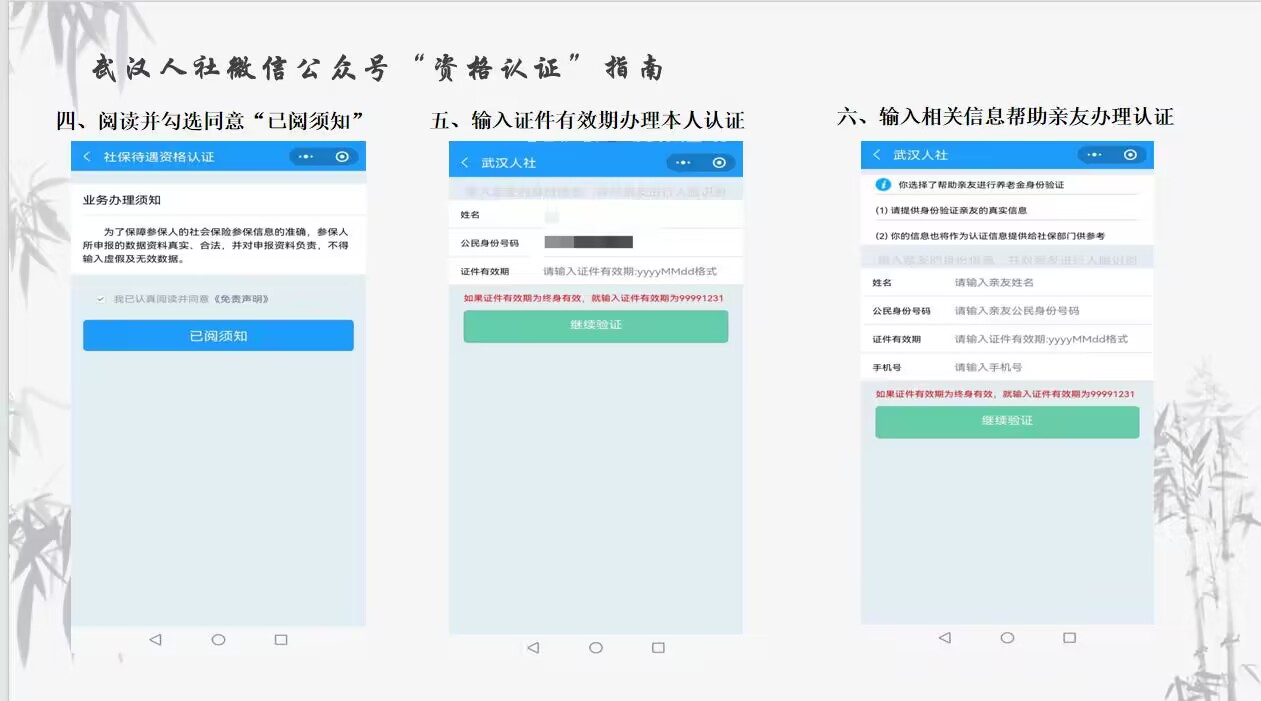The image size is (1261, 701).
Task: Click 手机号 label on right phone
Action: (x=887, y=367)
